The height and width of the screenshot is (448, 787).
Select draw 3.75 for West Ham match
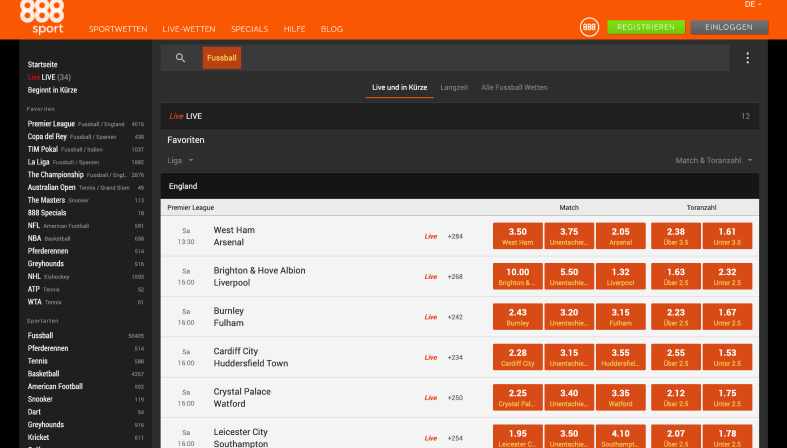(x=569, y=236)
